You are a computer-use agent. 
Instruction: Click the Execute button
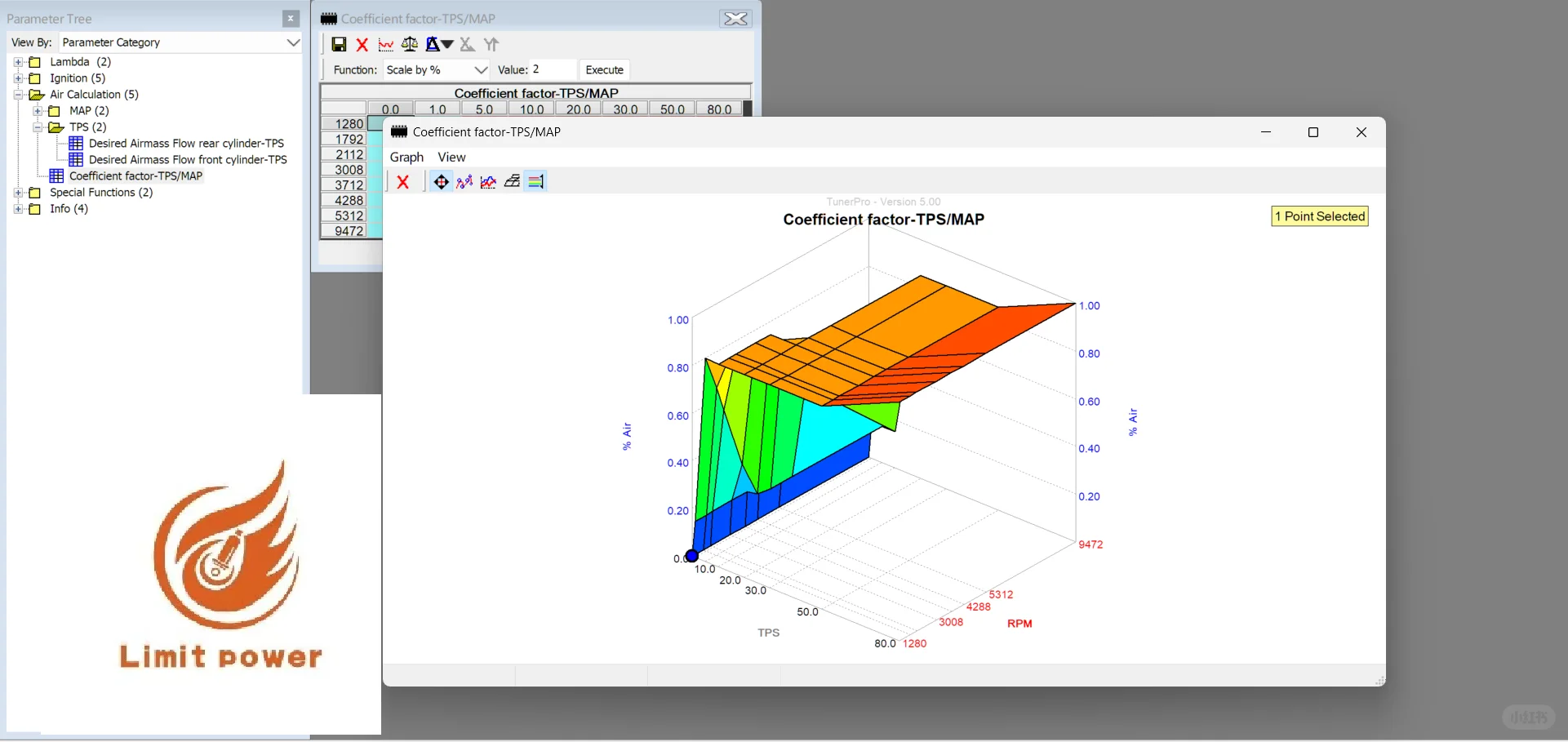[x=604, y=70]
